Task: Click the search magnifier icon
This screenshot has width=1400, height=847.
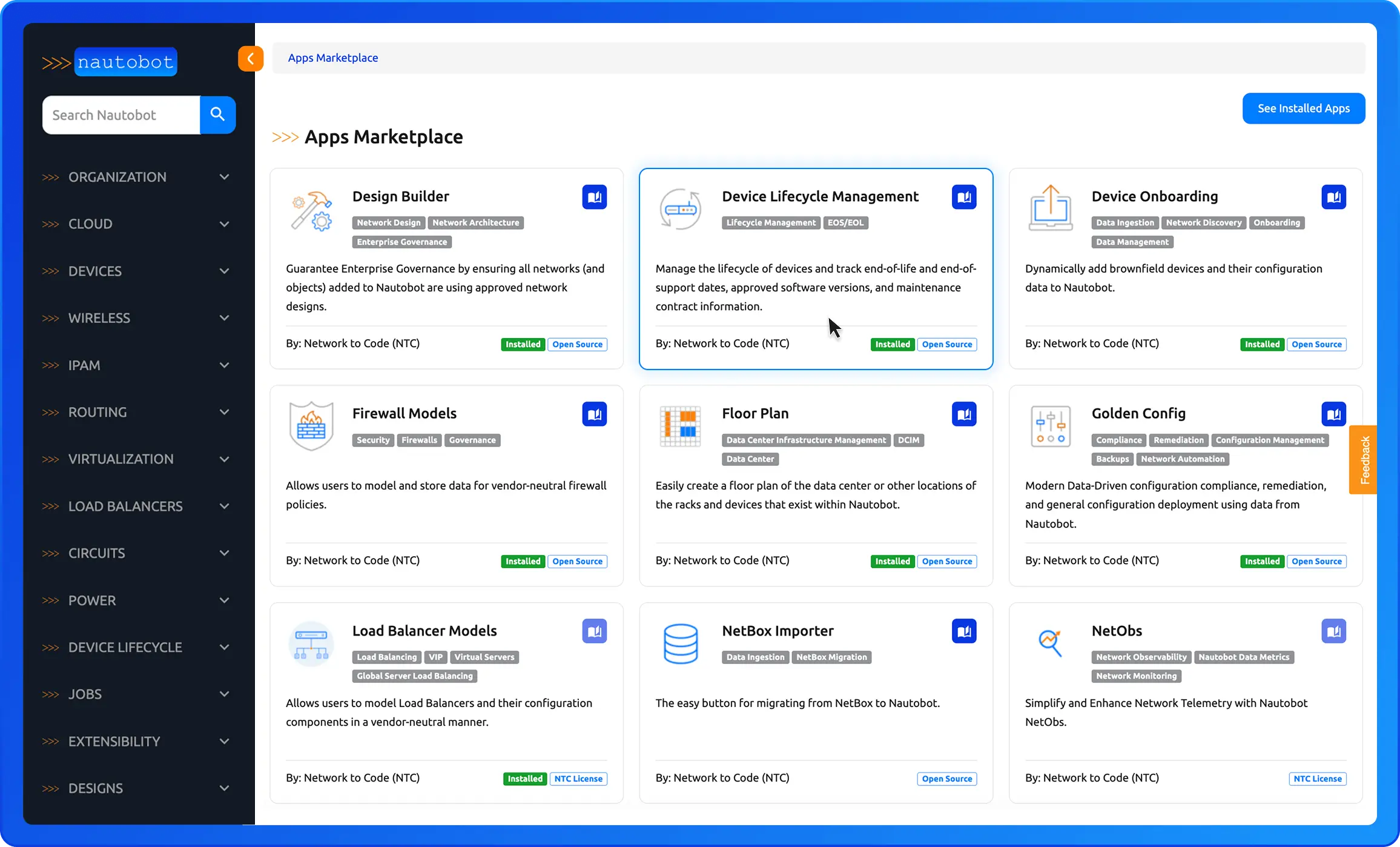Action: pyautogui.click(x=217, y=115)
